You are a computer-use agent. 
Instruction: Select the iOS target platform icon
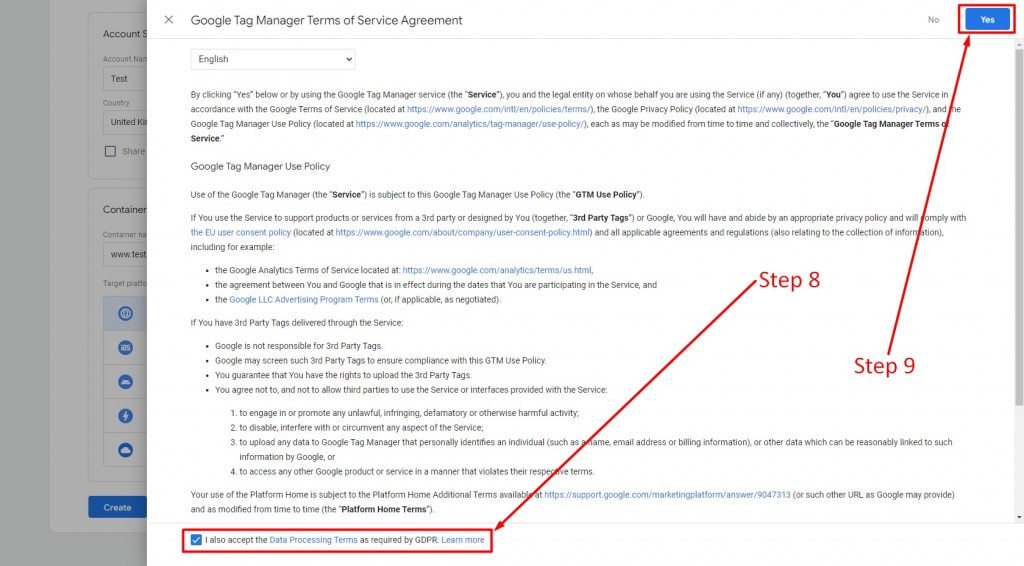(x=125, y=347)
